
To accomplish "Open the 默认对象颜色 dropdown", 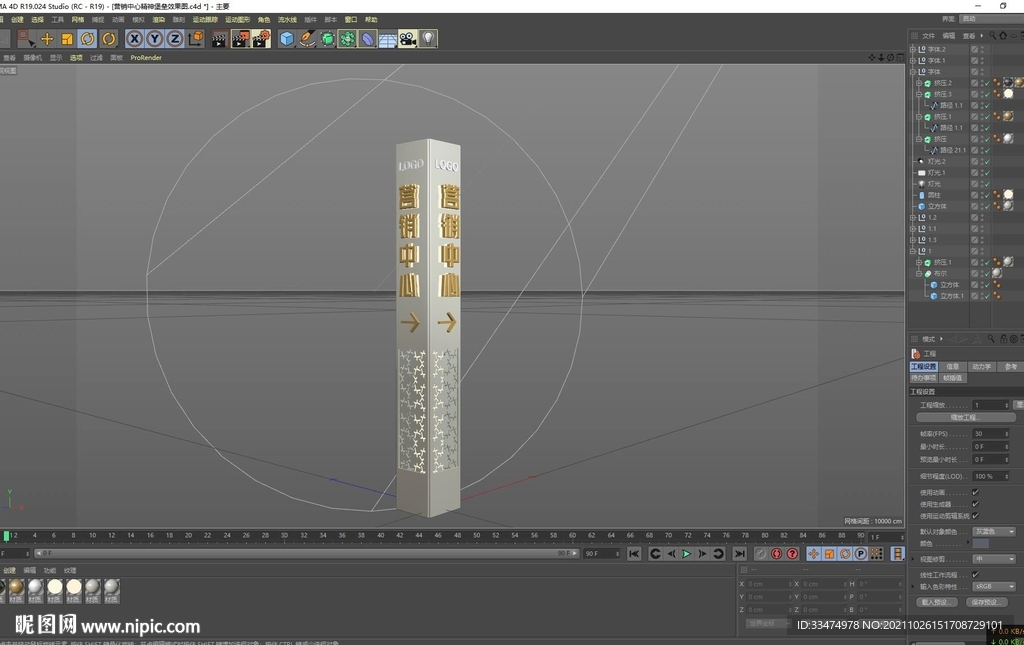I will (994, 531).
